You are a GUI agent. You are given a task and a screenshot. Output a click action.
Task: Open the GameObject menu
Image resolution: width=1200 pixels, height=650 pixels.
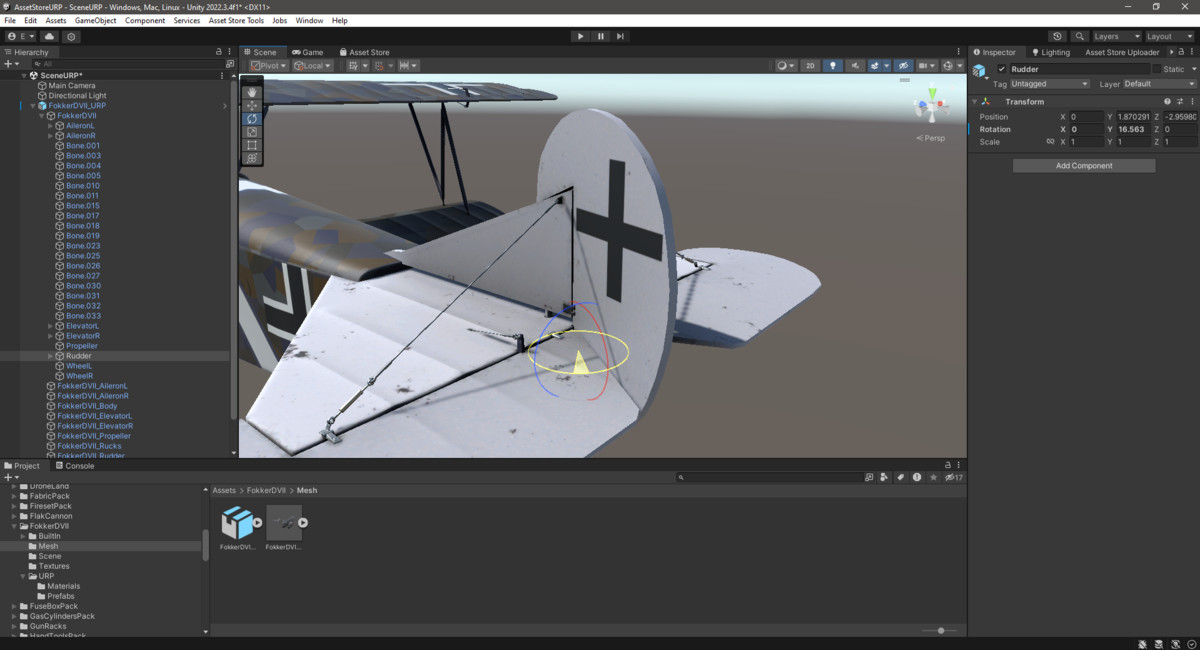[94, 19]
